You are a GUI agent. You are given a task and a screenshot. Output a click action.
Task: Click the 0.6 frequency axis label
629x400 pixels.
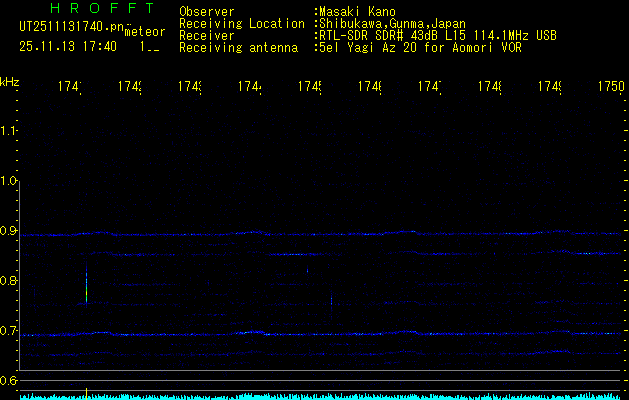coord(9,380)
